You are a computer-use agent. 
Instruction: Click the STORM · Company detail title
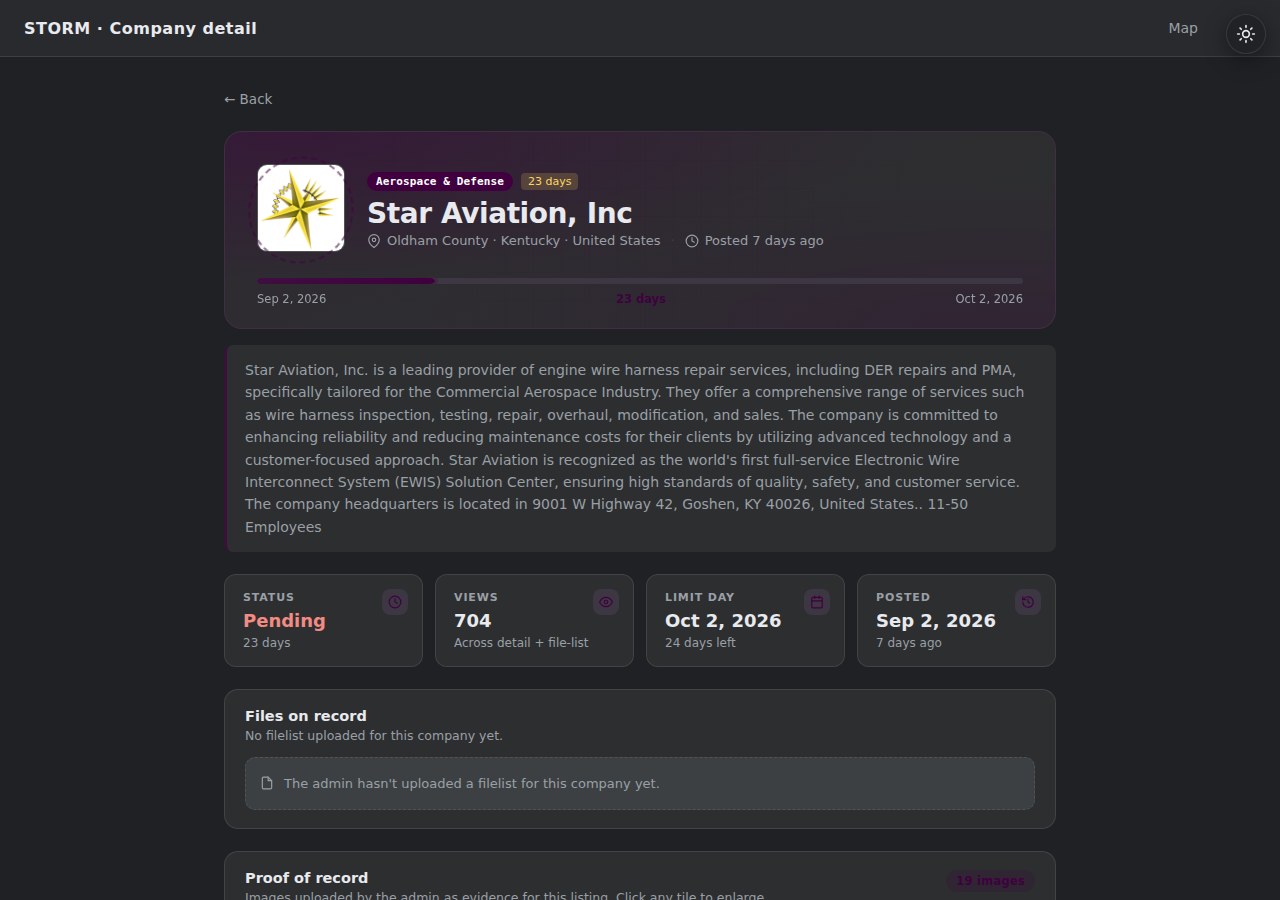141,28
